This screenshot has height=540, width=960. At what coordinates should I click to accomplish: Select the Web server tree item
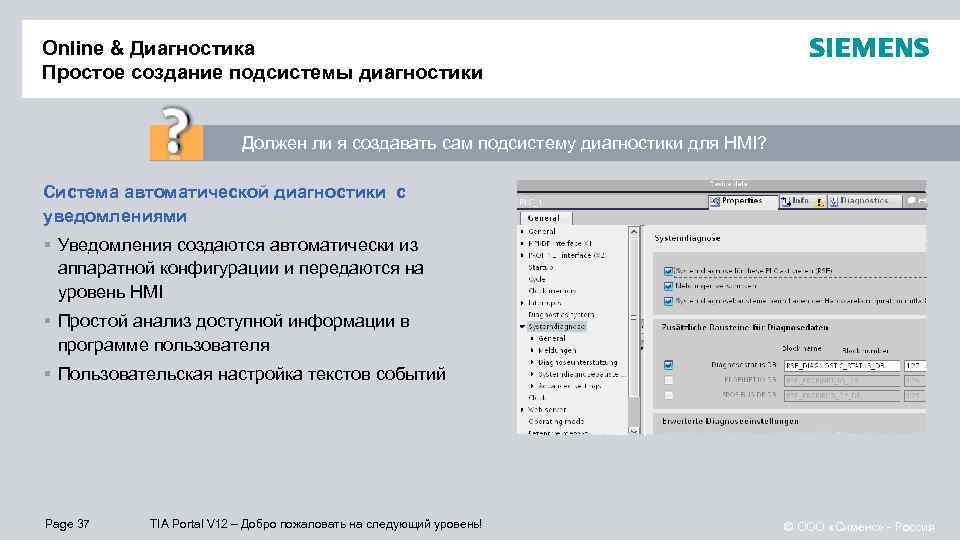547,410
